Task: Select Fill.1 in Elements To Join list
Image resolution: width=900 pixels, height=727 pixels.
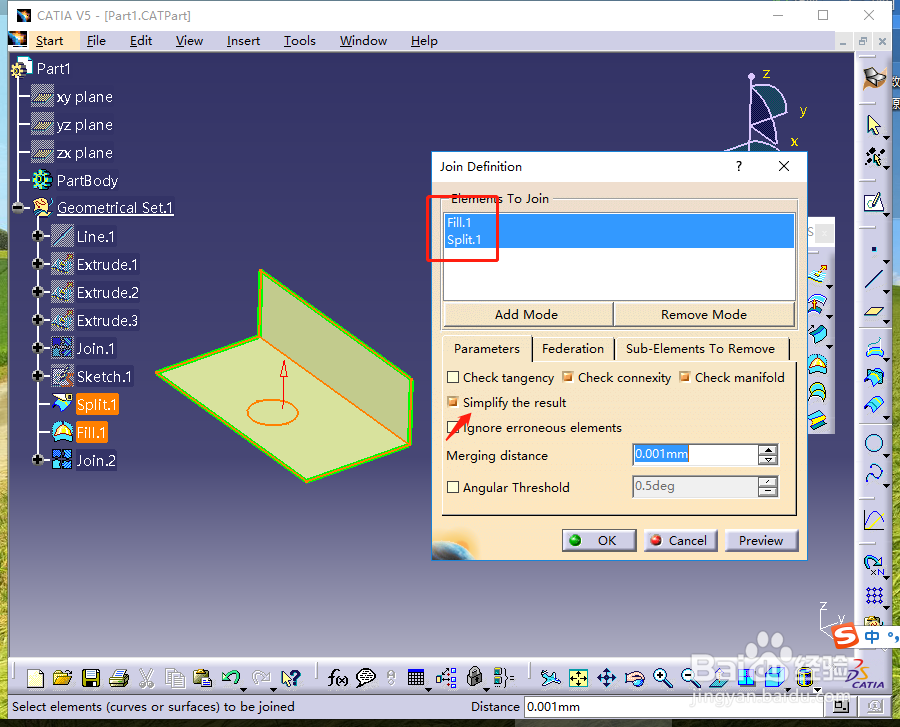Action: 619,223
